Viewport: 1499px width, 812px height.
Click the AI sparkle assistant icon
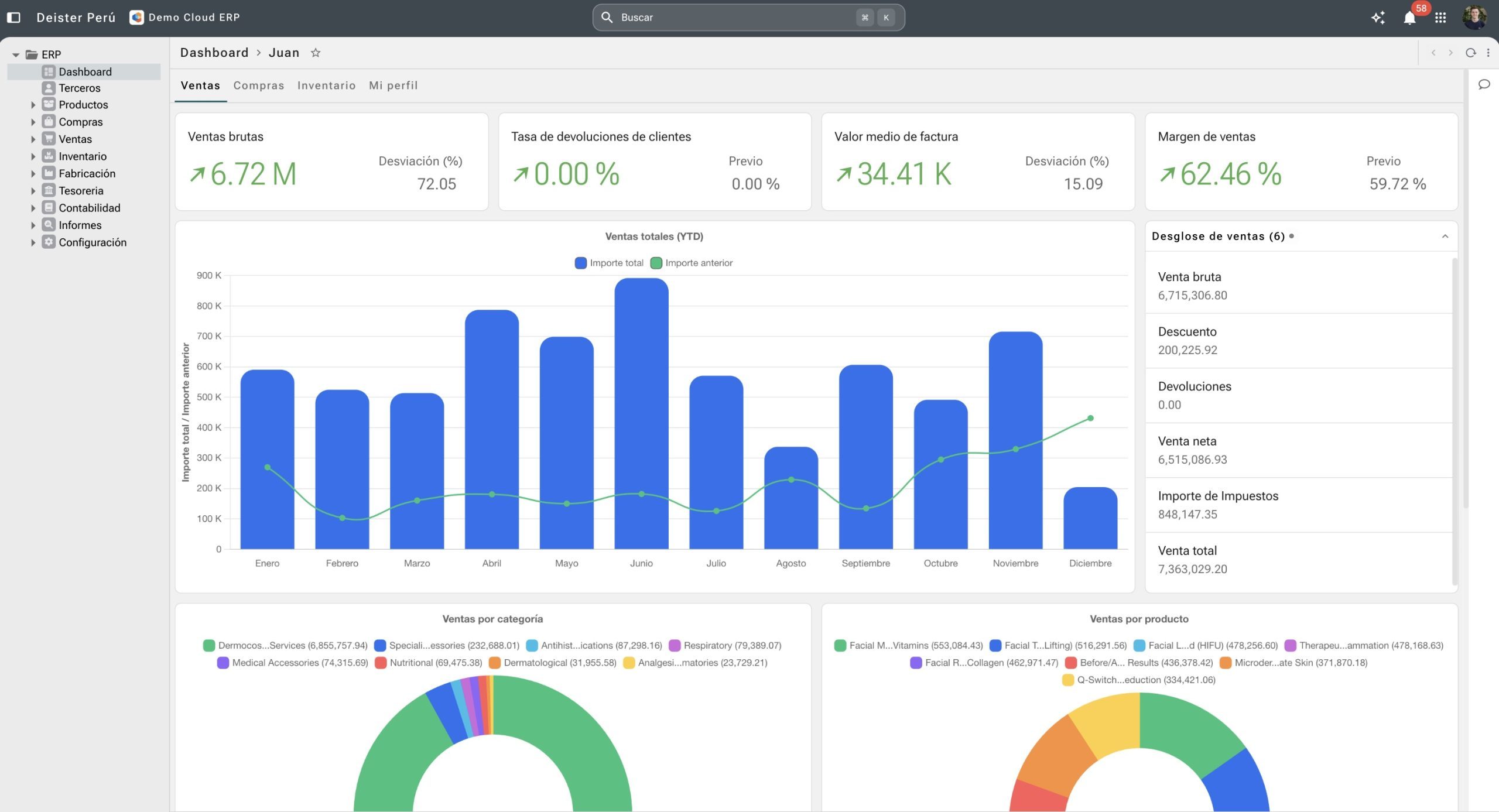pyautogui.click(x=1378, y=18)
